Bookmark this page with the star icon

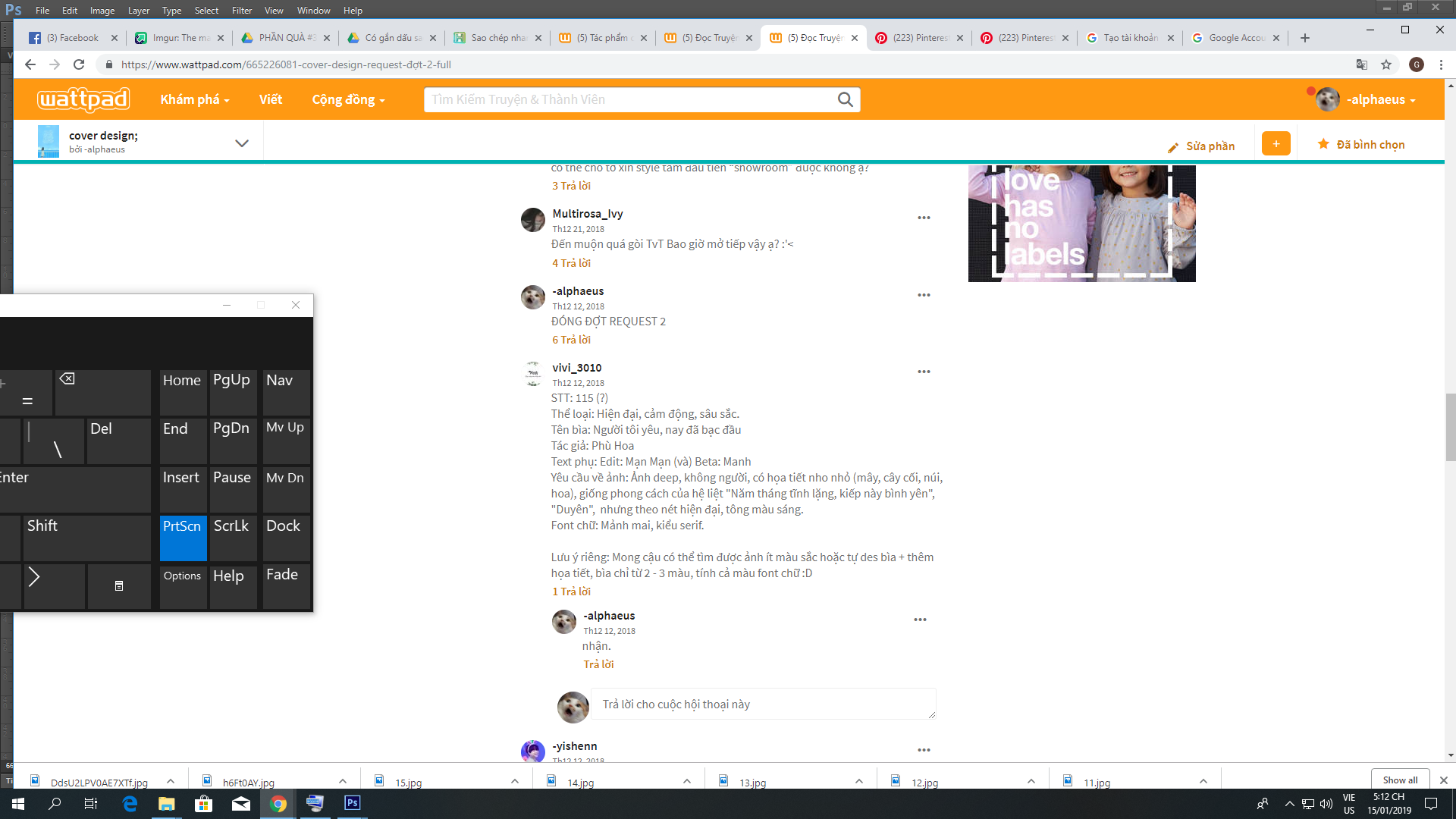pos(1386,64)
